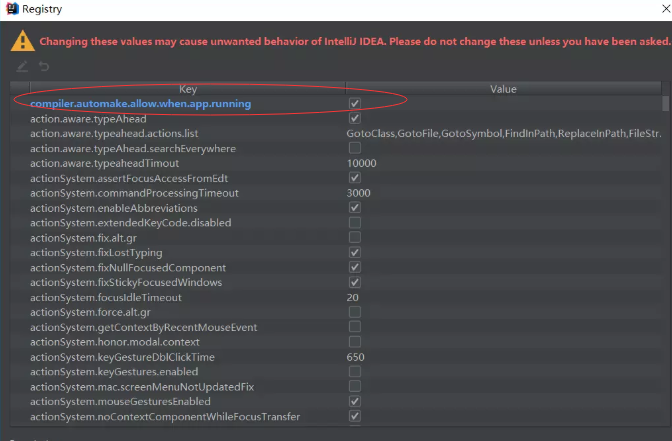Image resolution: width=672 pixels, height=441 pixels.
Task: Check actionSystem.extendedKeyCode.disabled checkbox
Action: (x=354, y=223)
